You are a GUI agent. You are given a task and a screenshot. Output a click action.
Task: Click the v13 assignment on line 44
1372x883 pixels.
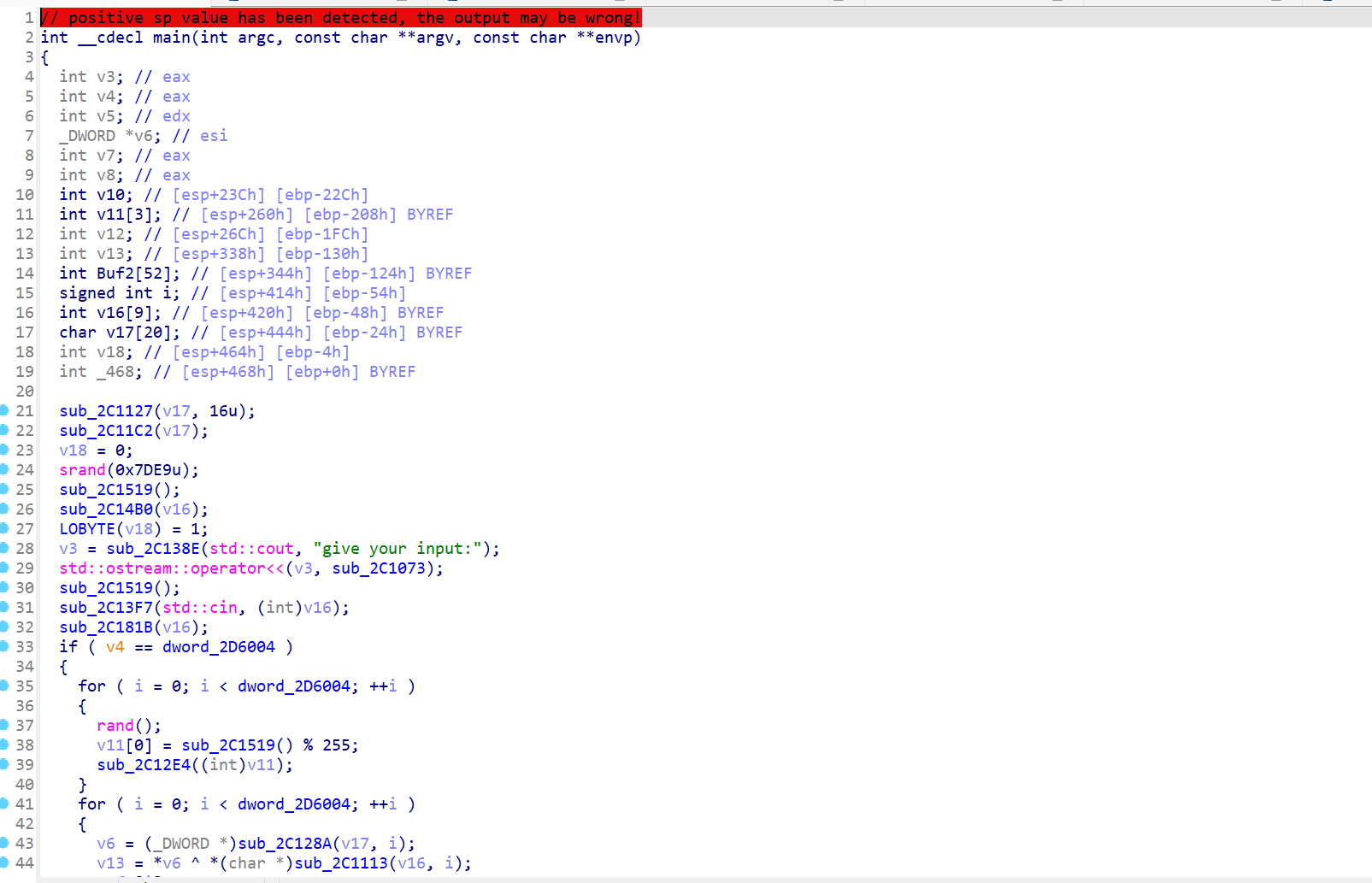[110, 863]
